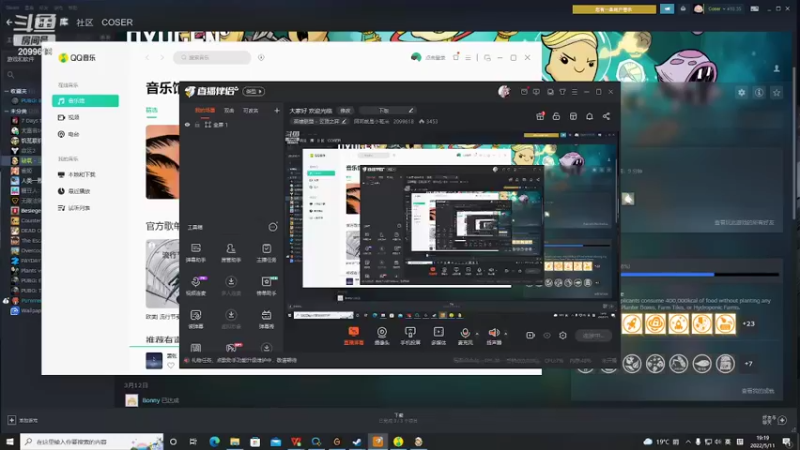800x450 pixels.
Task: Select 音乐馆 in QQ Music sidebar
Action: (85, 101)
